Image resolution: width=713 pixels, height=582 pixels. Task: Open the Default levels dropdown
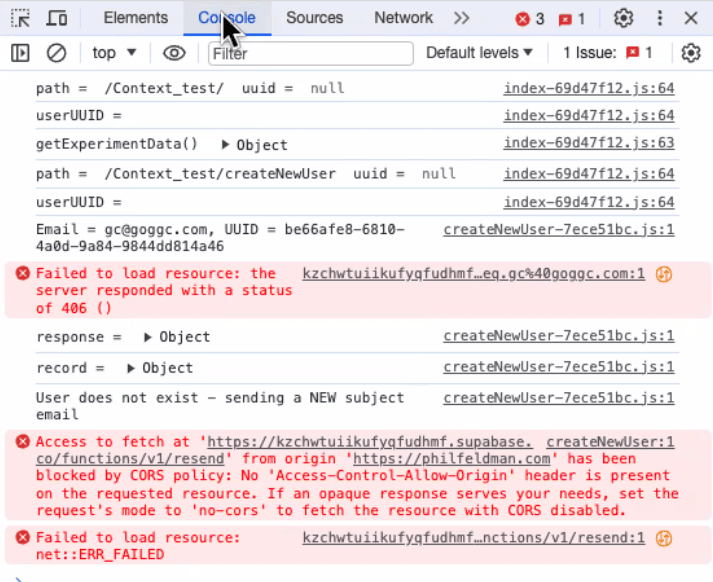point(480,53)
